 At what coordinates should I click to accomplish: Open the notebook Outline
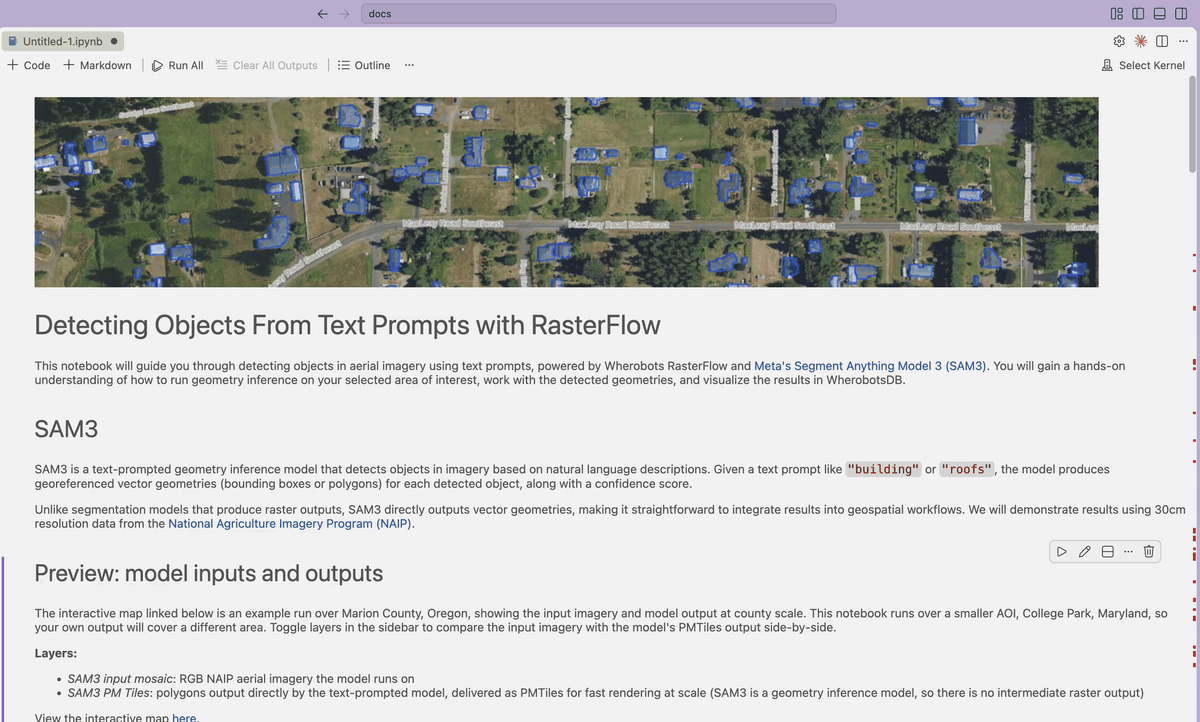364,65
